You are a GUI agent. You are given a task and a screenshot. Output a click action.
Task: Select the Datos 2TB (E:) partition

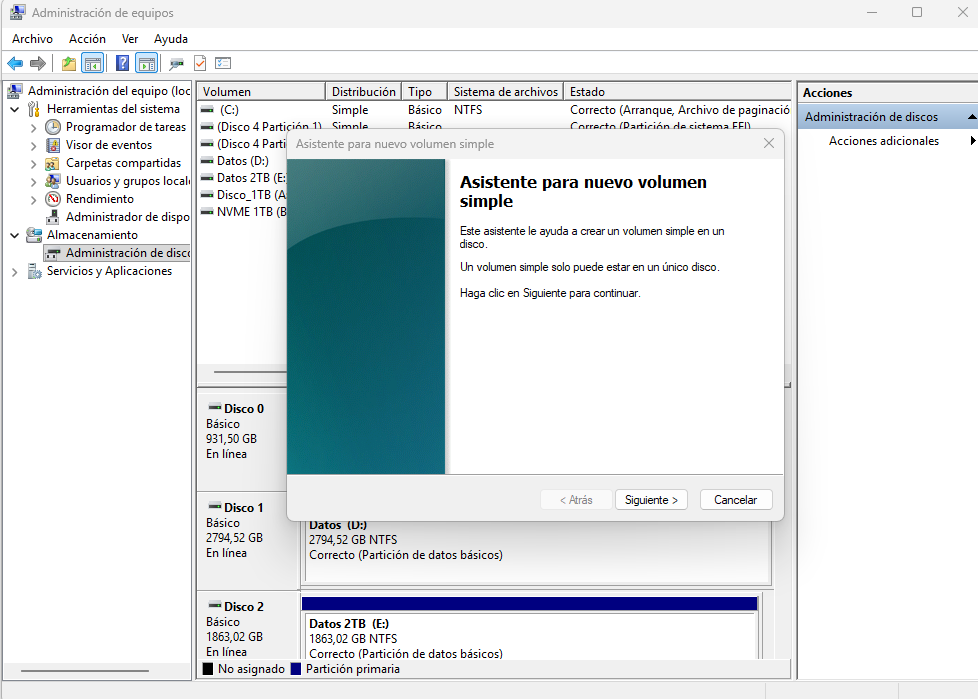[530, 637]
